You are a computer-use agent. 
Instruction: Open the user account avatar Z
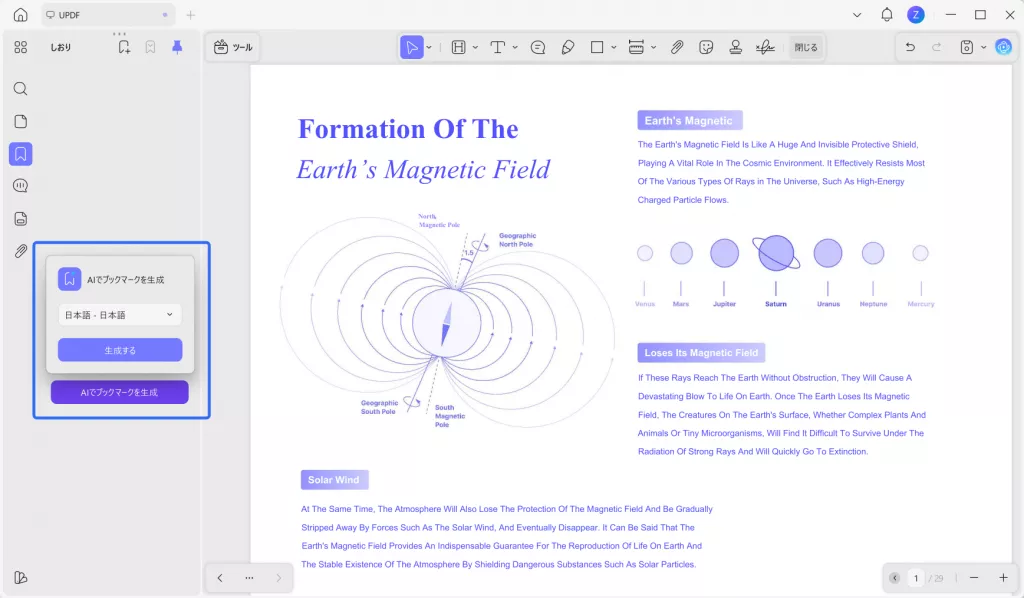click(x=916, y=14)
